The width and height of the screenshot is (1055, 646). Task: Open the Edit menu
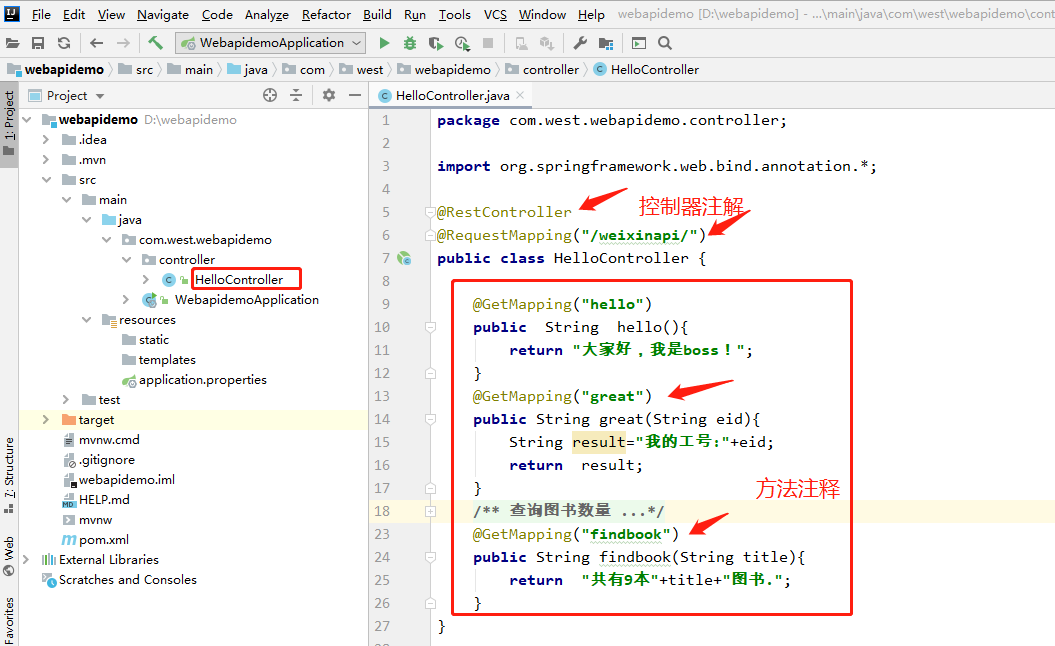(x=74, y=14)
